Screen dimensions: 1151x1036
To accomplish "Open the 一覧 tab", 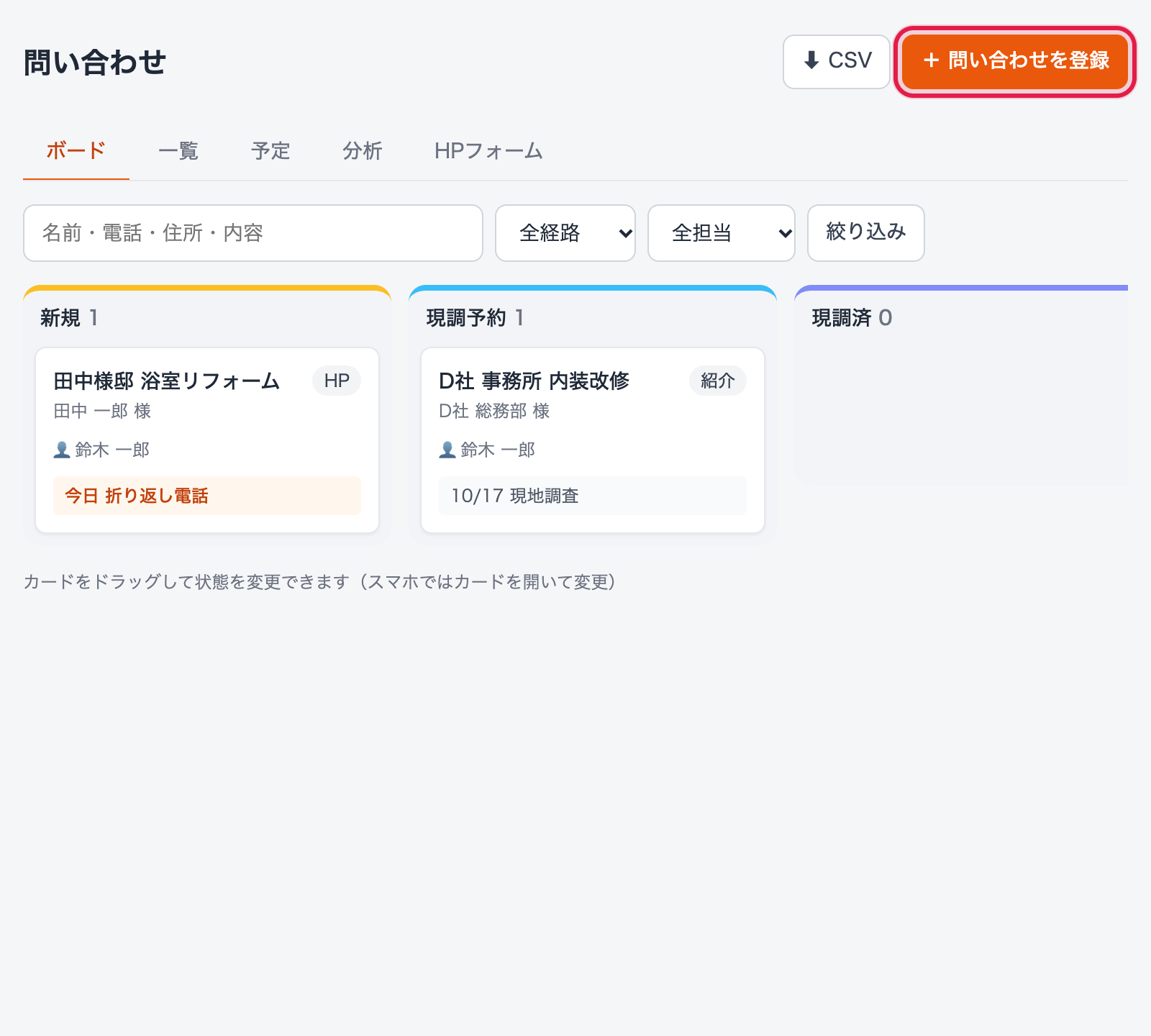I will point(178,151).
